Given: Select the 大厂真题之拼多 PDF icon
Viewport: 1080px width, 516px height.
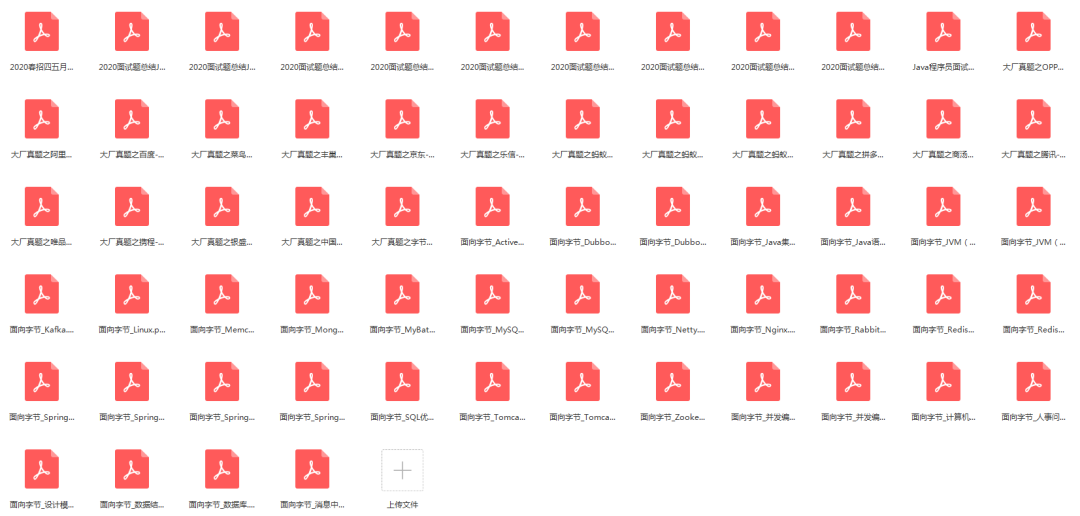Looking at the screenshot, I should 853,119.
